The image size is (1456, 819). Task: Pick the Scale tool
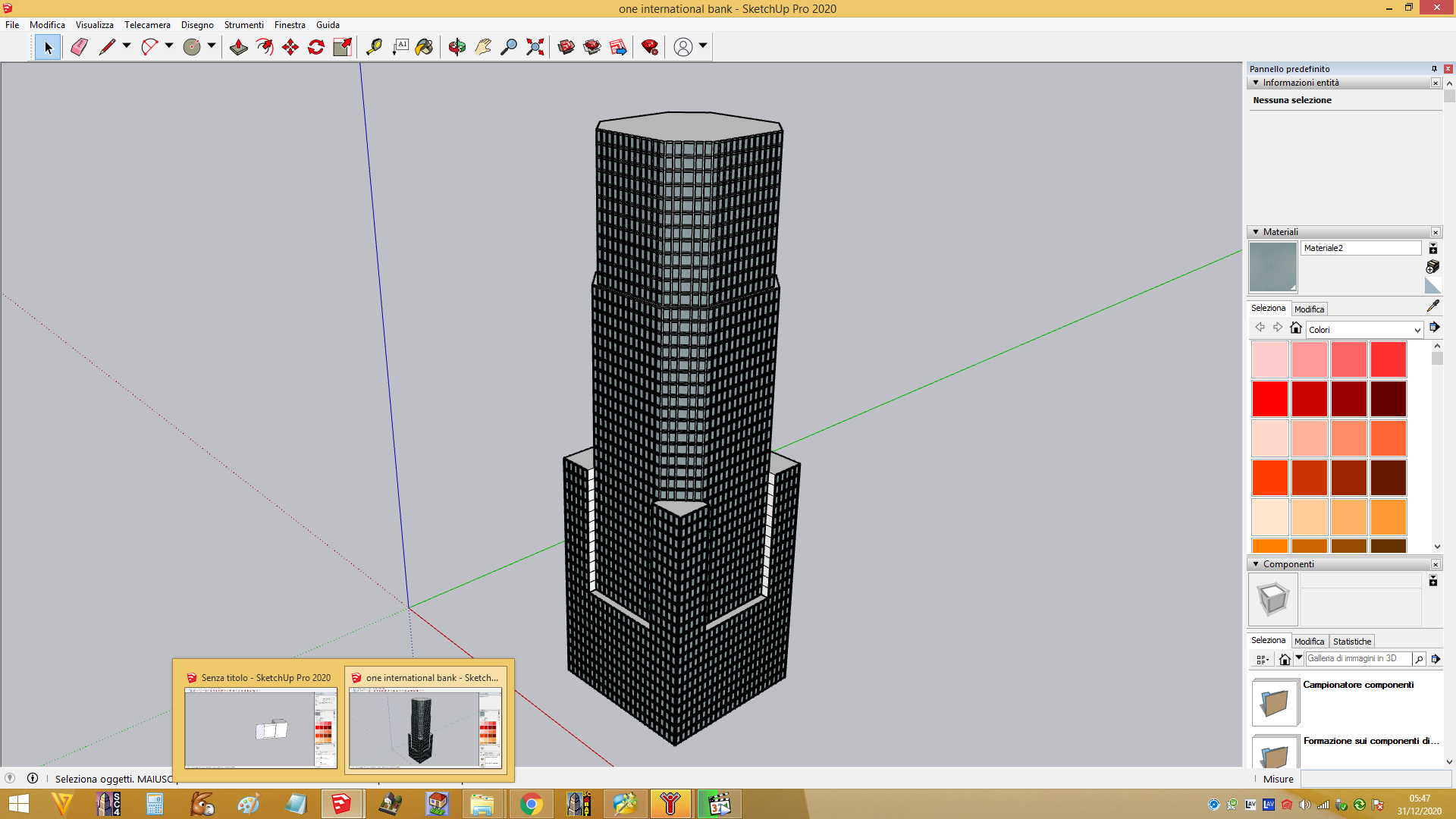[342, 47]
